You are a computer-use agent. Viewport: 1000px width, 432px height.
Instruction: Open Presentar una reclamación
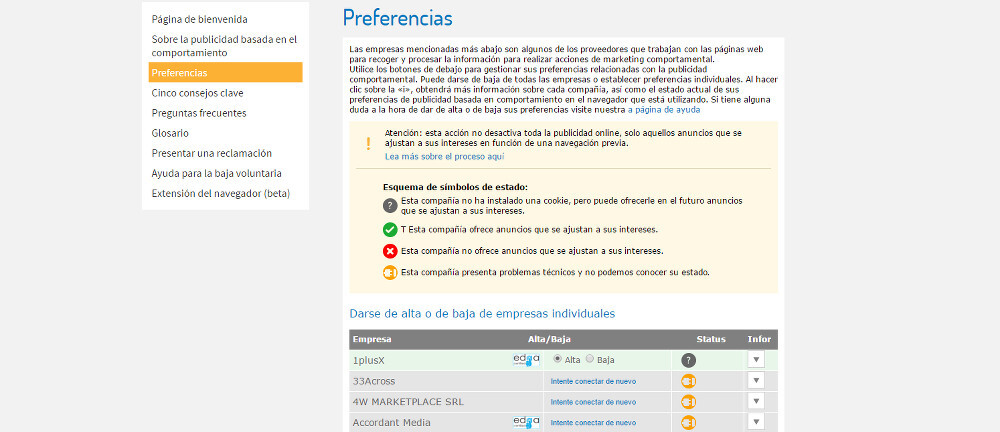click(x=212, y=154)
